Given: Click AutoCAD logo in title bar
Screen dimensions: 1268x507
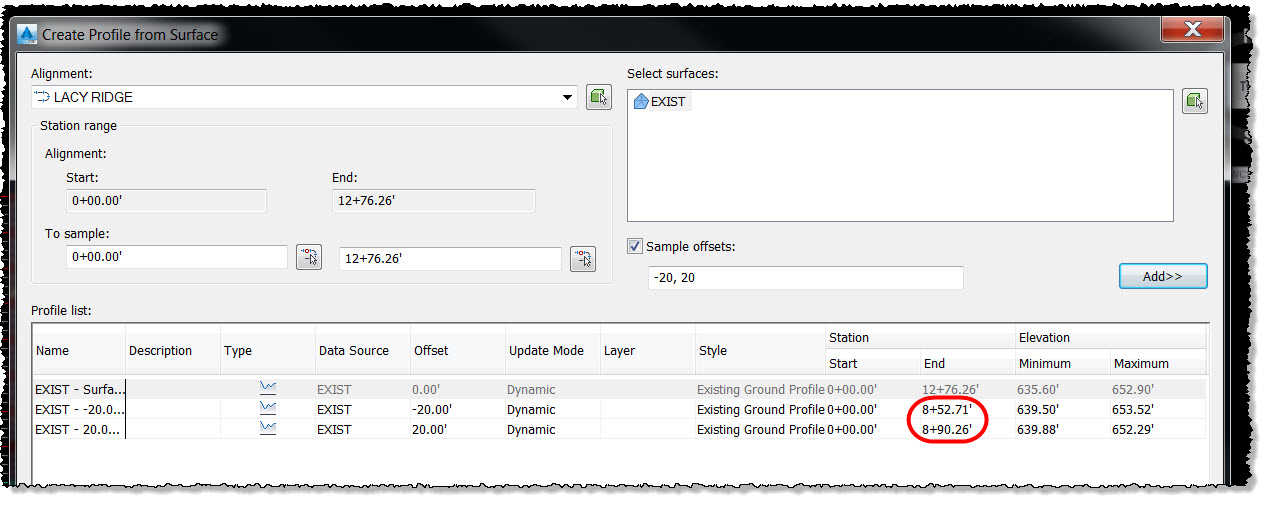Looking at the screenshot, I should click(x=28, y=34).
